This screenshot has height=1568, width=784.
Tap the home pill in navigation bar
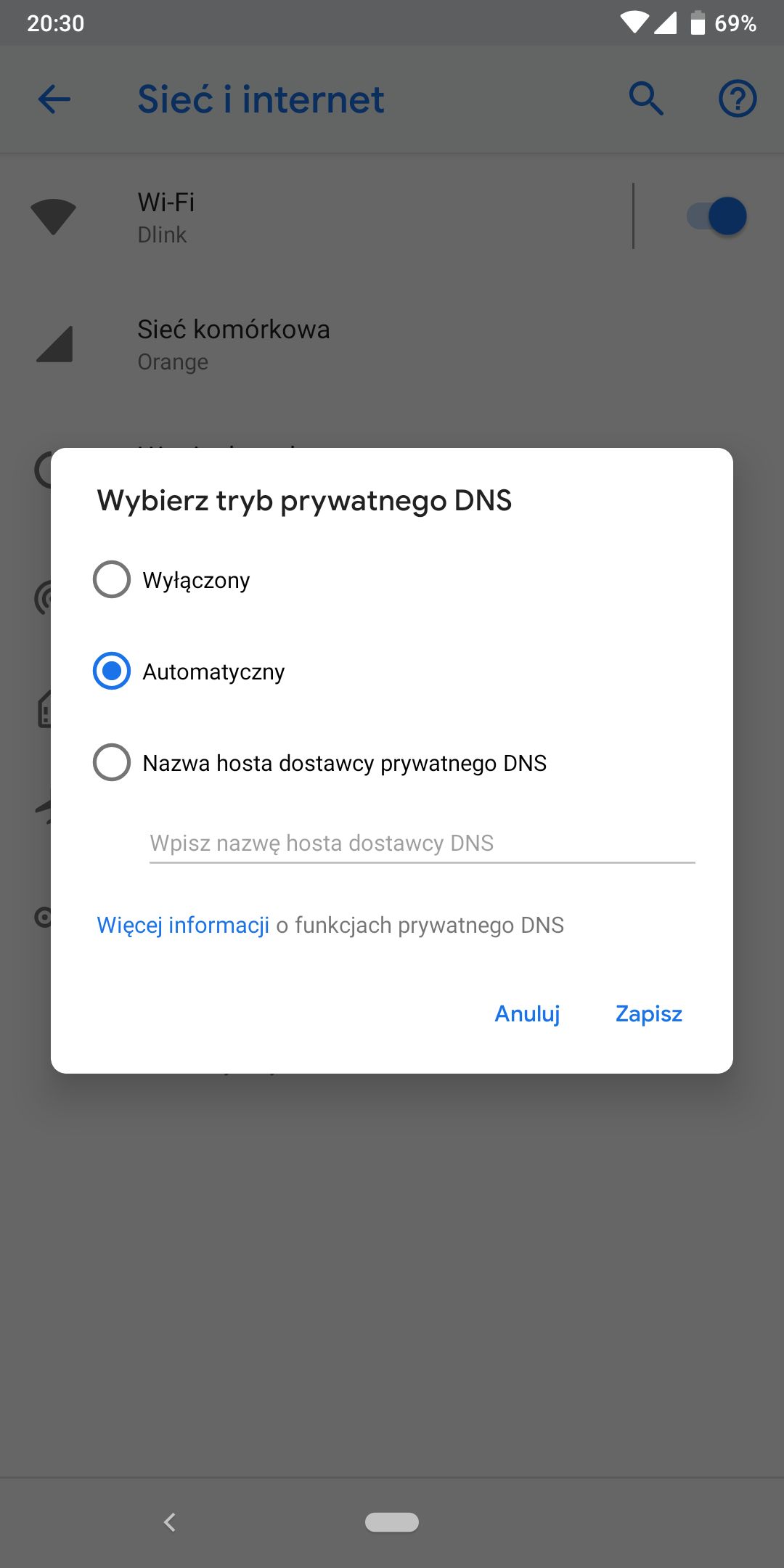pyautogui.click(x=392, y=1522)
